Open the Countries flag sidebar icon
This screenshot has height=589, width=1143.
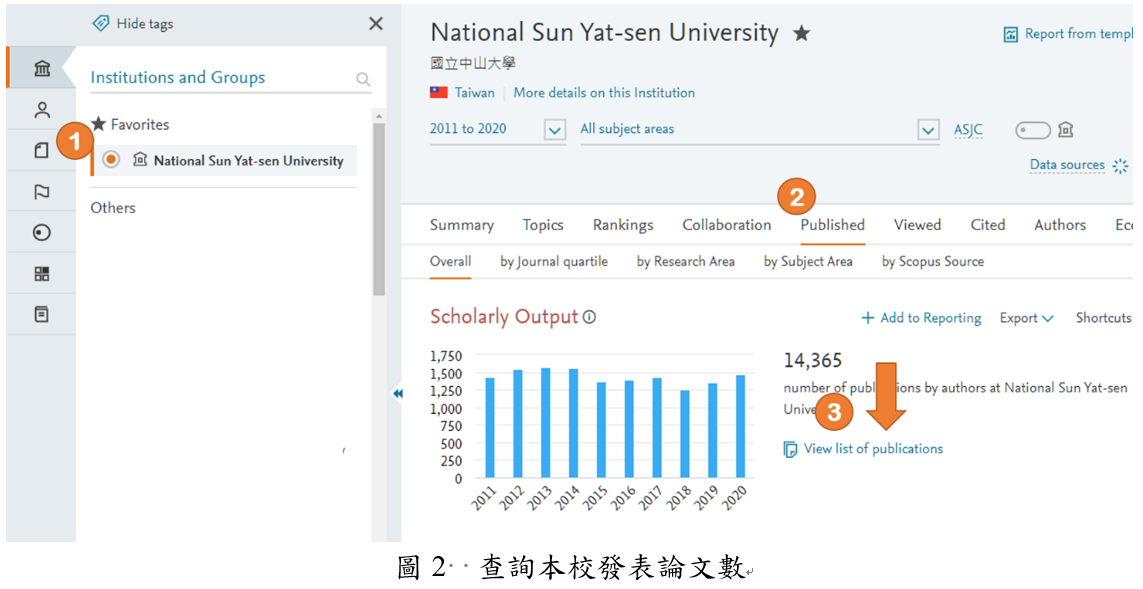point(42,192)
